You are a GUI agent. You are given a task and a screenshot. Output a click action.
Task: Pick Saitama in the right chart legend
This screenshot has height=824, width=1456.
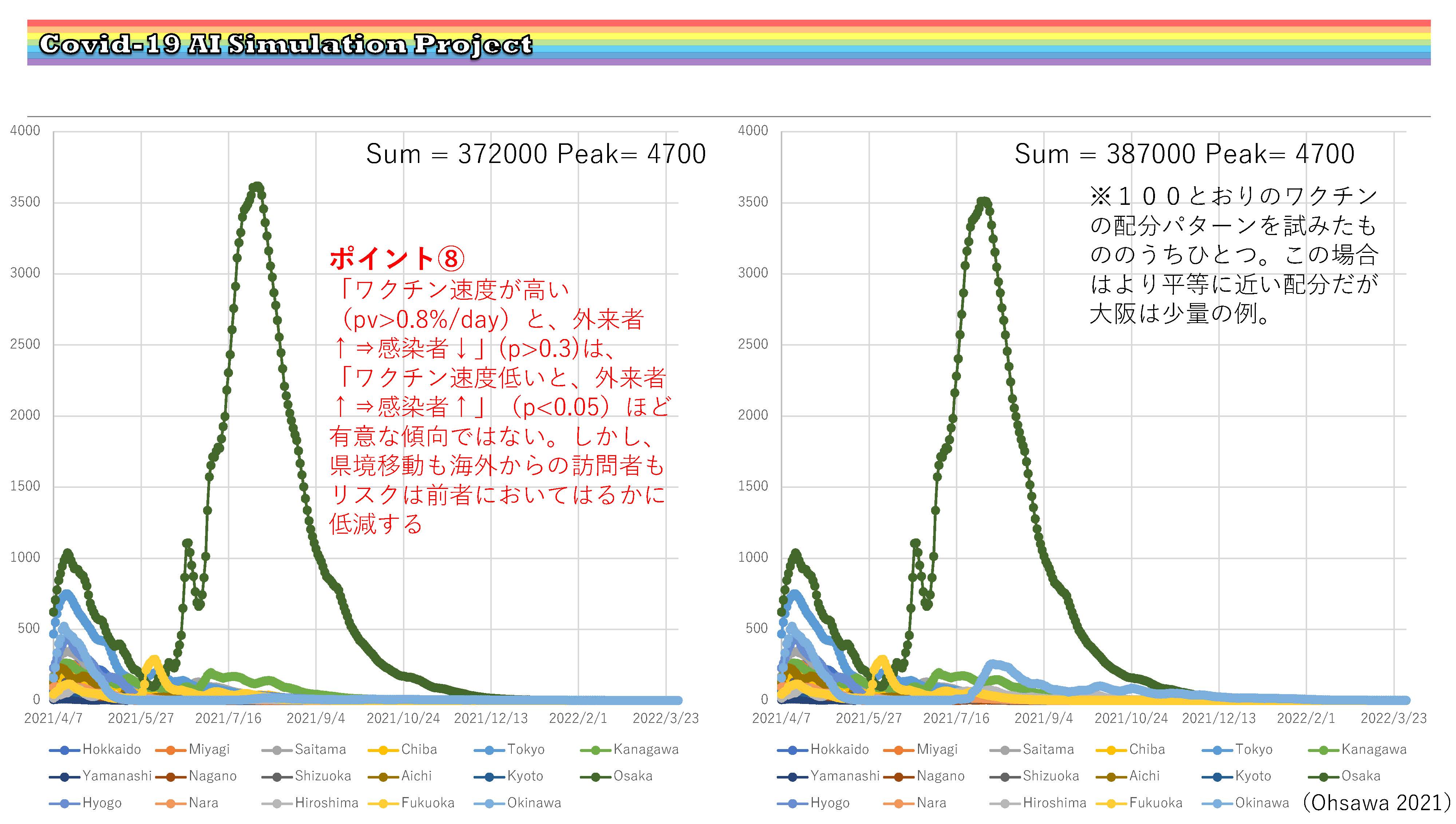click(x=1032, y=749)
